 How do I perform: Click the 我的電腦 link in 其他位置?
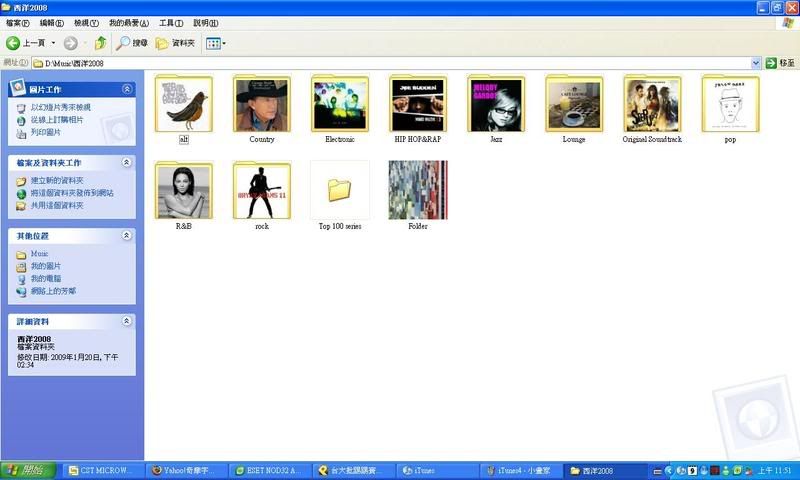pyautogui.click(x=45, y=279)
